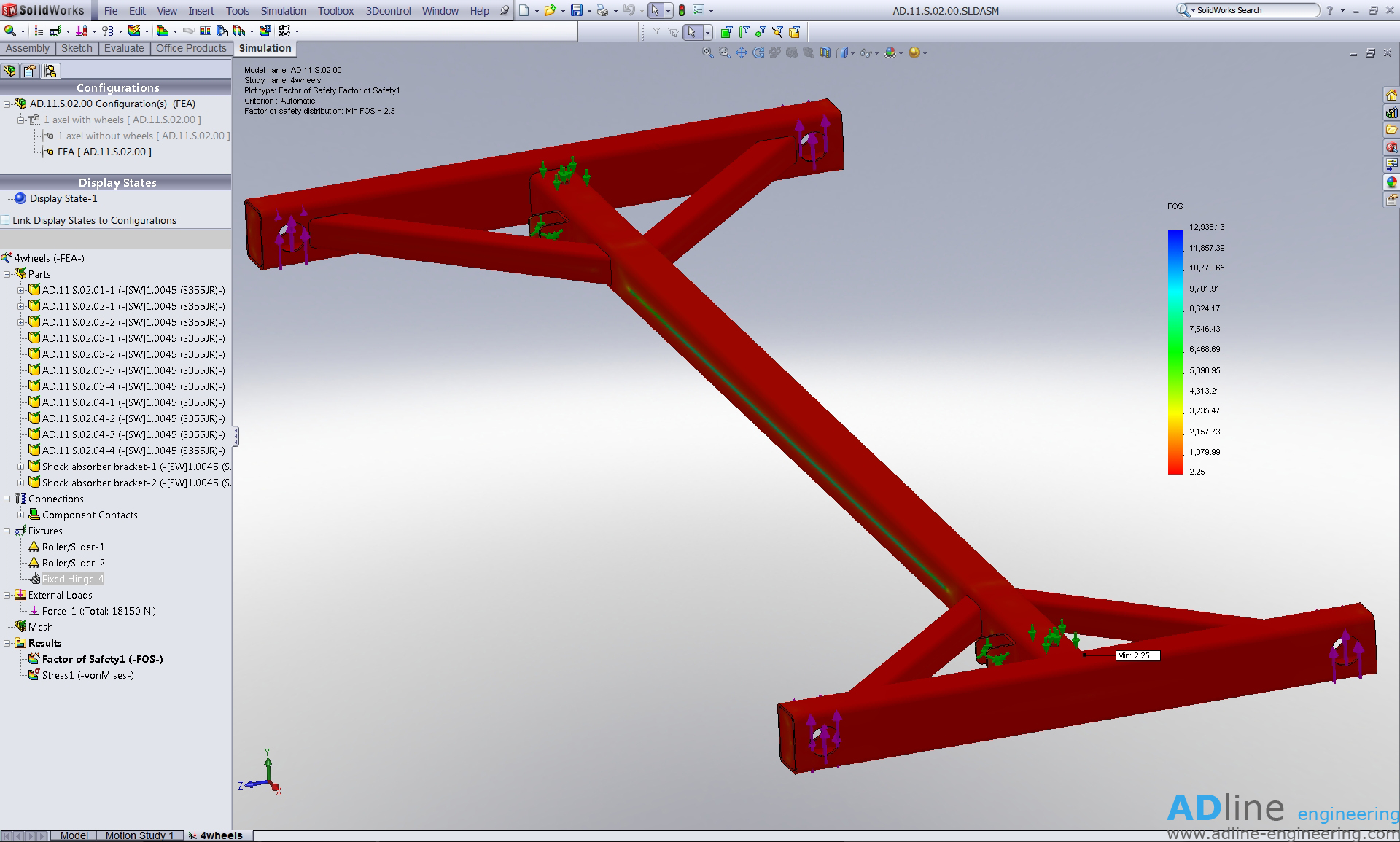This screenshot has width=1400, height=842.
Task: Select the Mesh item in study tree
Action: point(34,627)
